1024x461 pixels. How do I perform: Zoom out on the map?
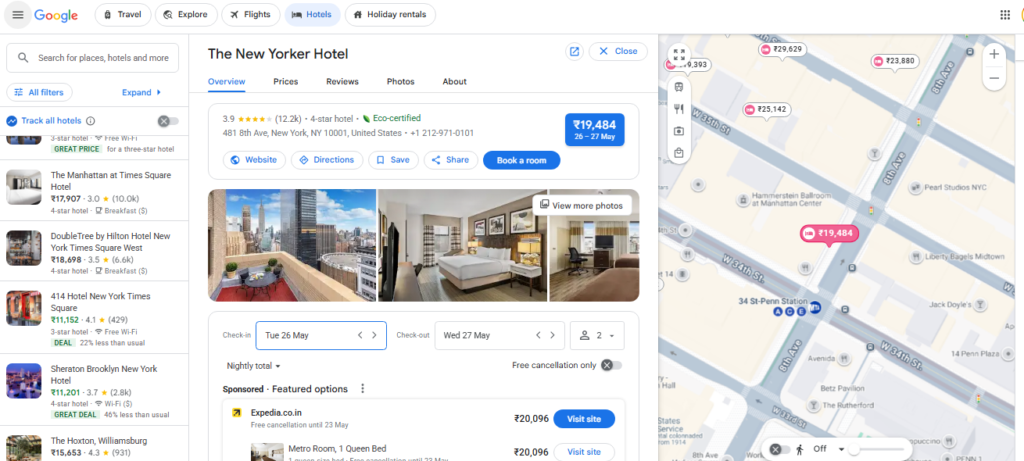[x=994, y=78]
